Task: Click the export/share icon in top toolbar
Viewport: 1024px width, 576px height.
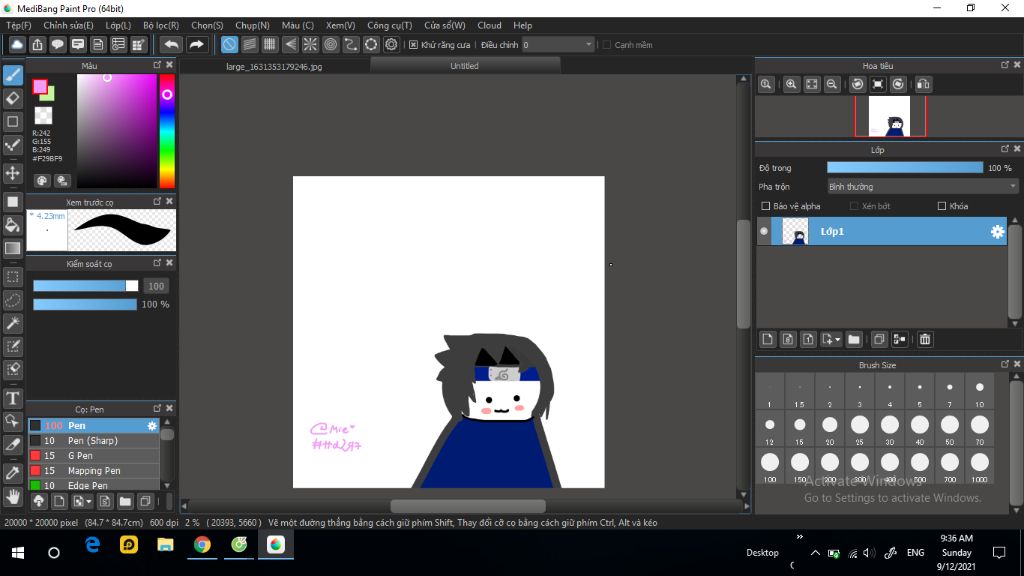Action: pos(37,44)
